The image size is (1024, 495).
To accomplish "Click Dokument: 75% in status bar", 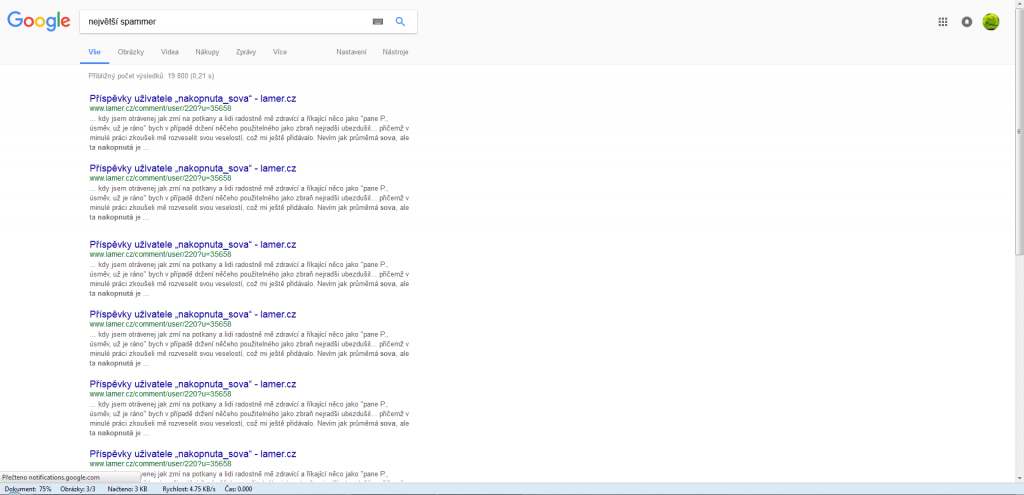I will click(x=28, y=489).
